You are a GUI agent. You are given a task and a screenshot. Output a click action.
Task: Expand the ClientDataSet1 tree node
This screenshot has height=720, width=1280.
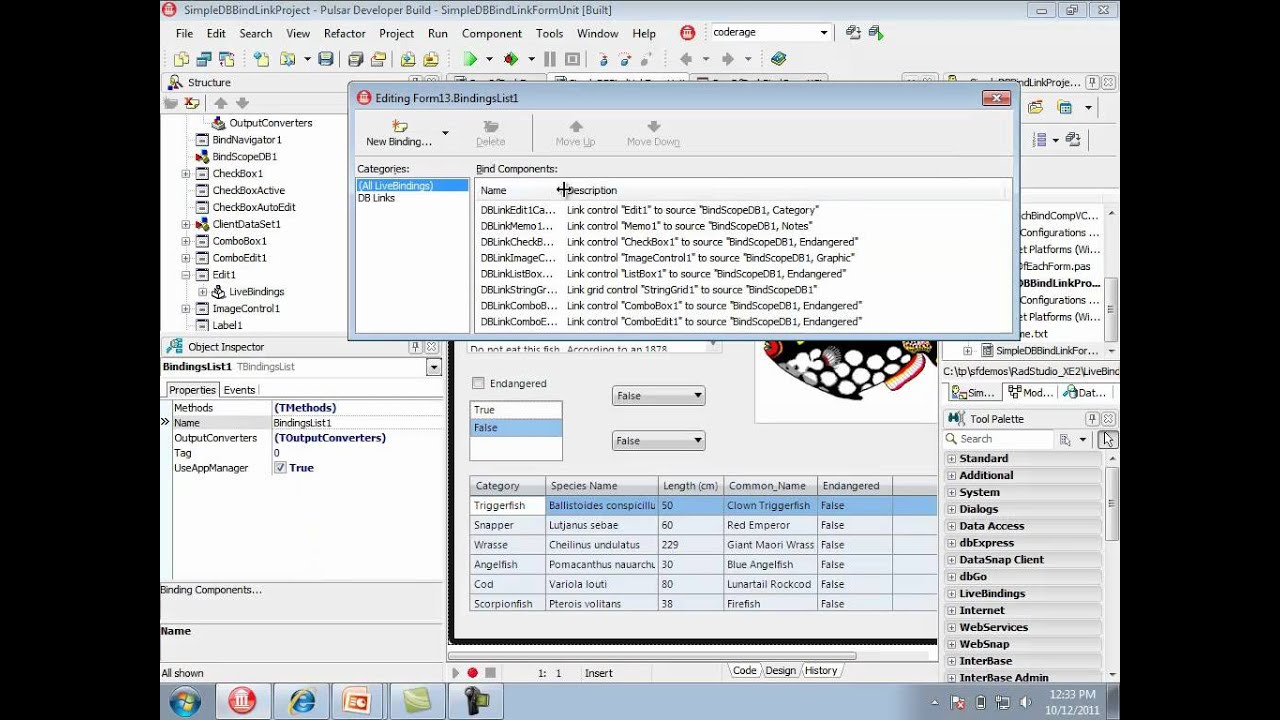coord(185,225)
